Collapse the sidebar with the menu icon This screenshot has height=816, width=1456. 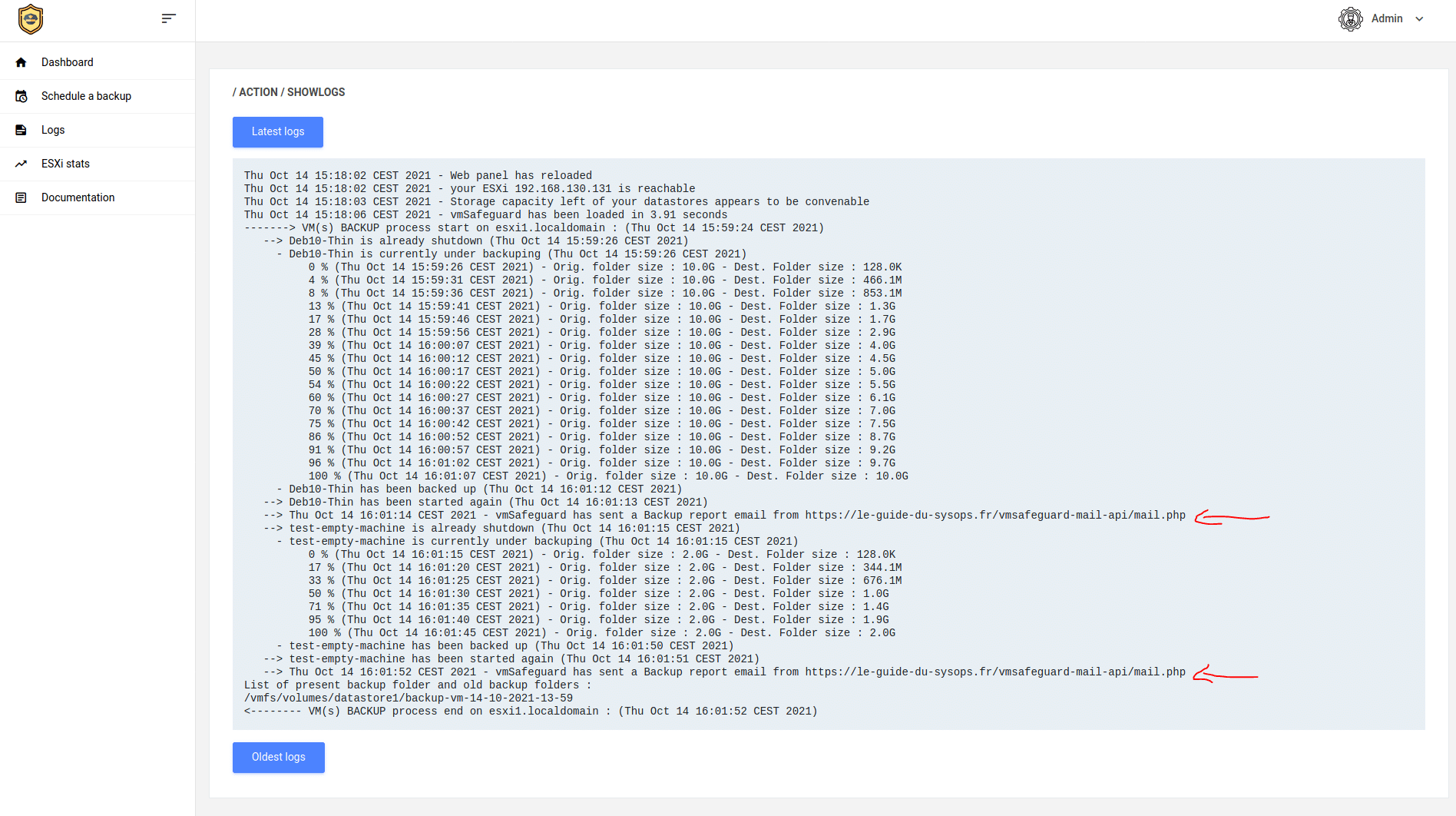click(169, 18)
